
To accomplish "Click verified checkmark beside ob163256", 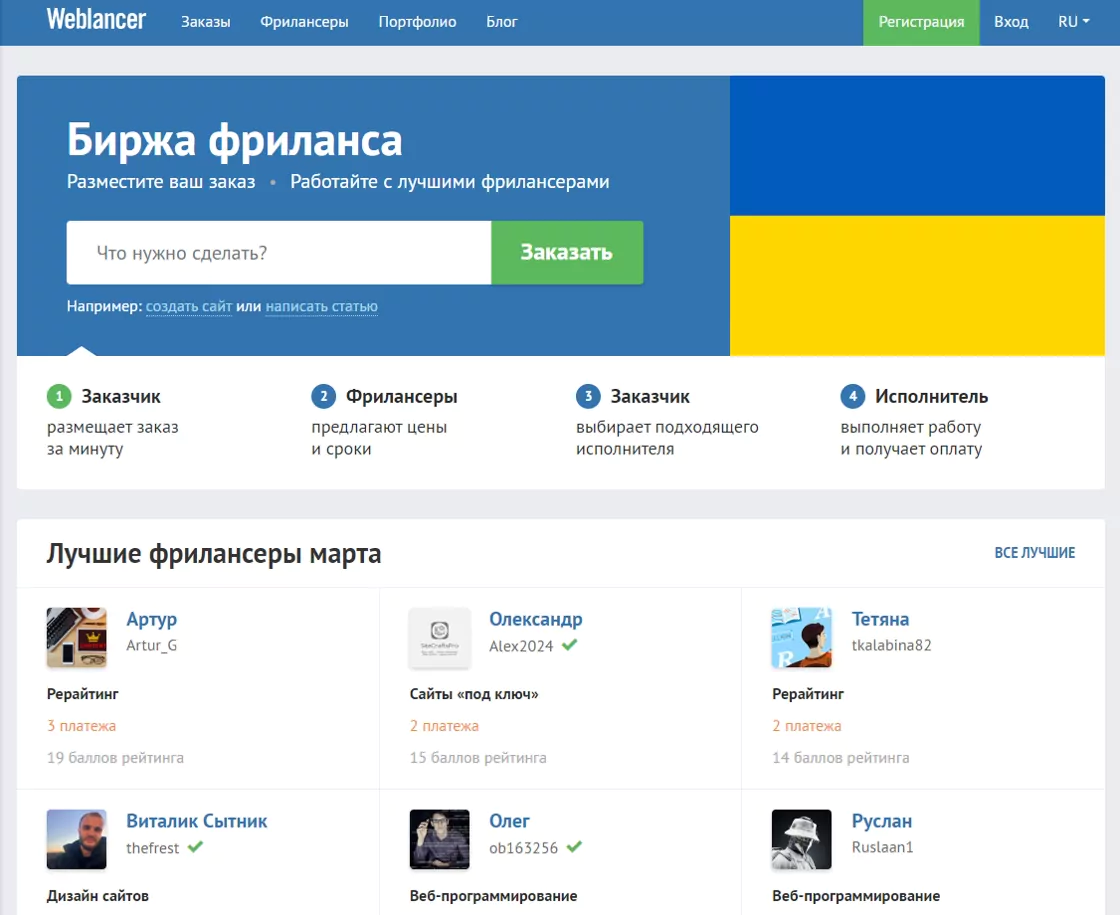I will click(x=574, y=847).
